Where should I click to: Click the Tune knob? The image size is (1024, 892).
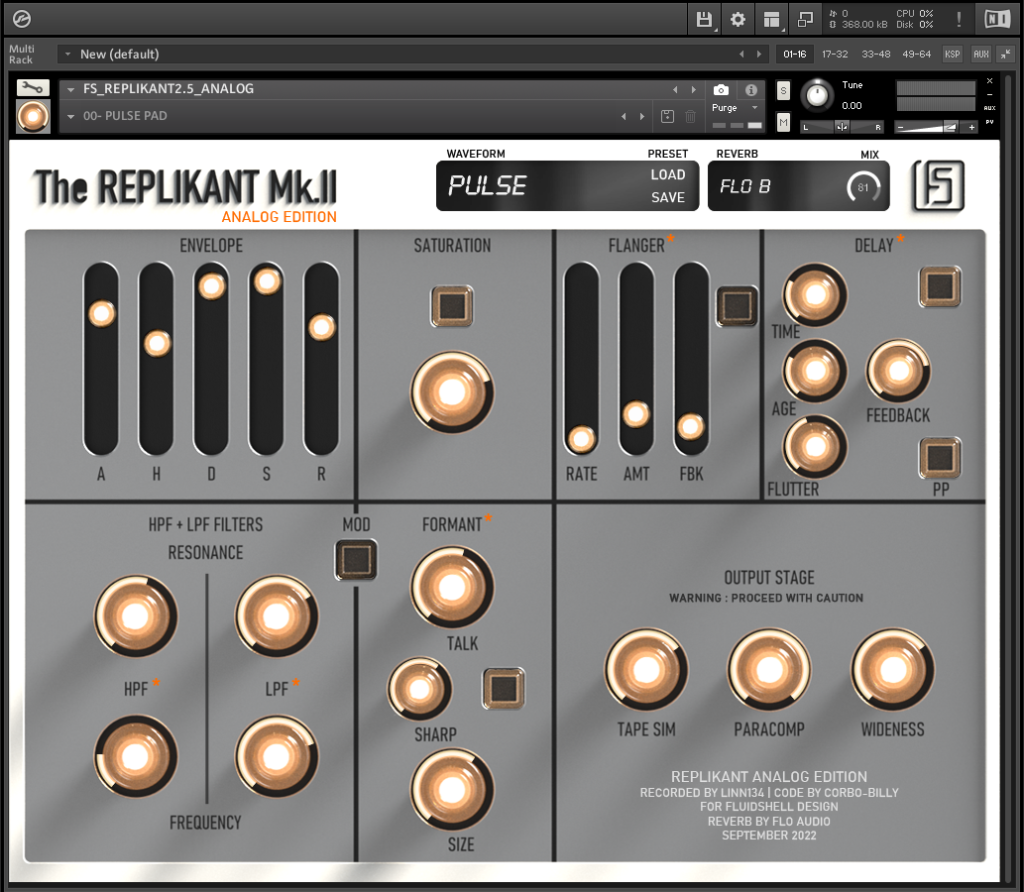816,95
